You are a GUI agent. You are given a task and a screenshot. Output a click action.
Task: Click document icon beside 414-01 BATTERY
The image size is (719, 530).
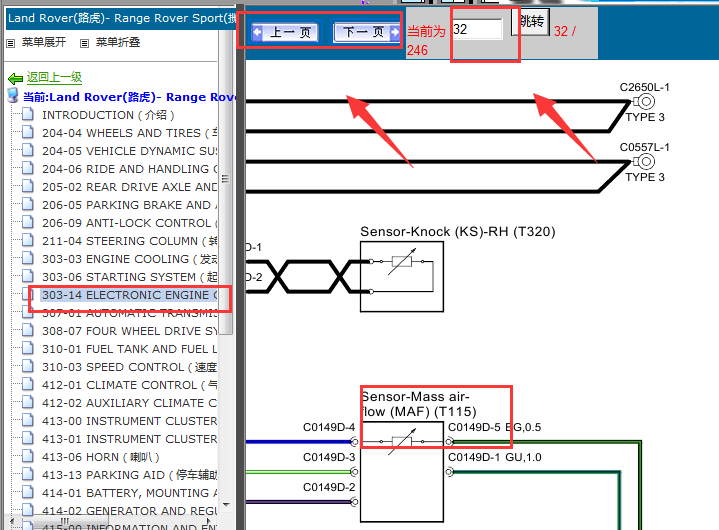coord(28,491)
